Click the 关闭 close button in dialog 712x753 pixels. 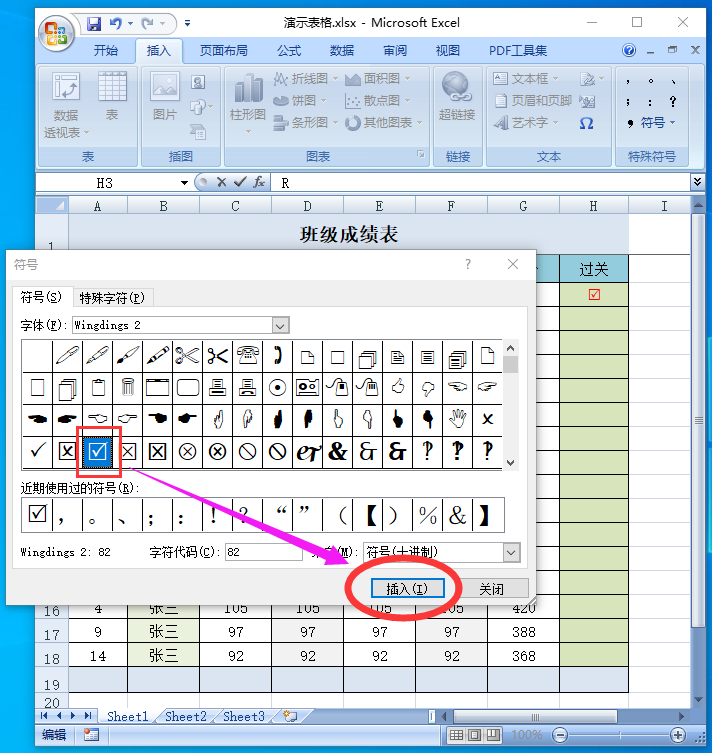coord(492,589)
